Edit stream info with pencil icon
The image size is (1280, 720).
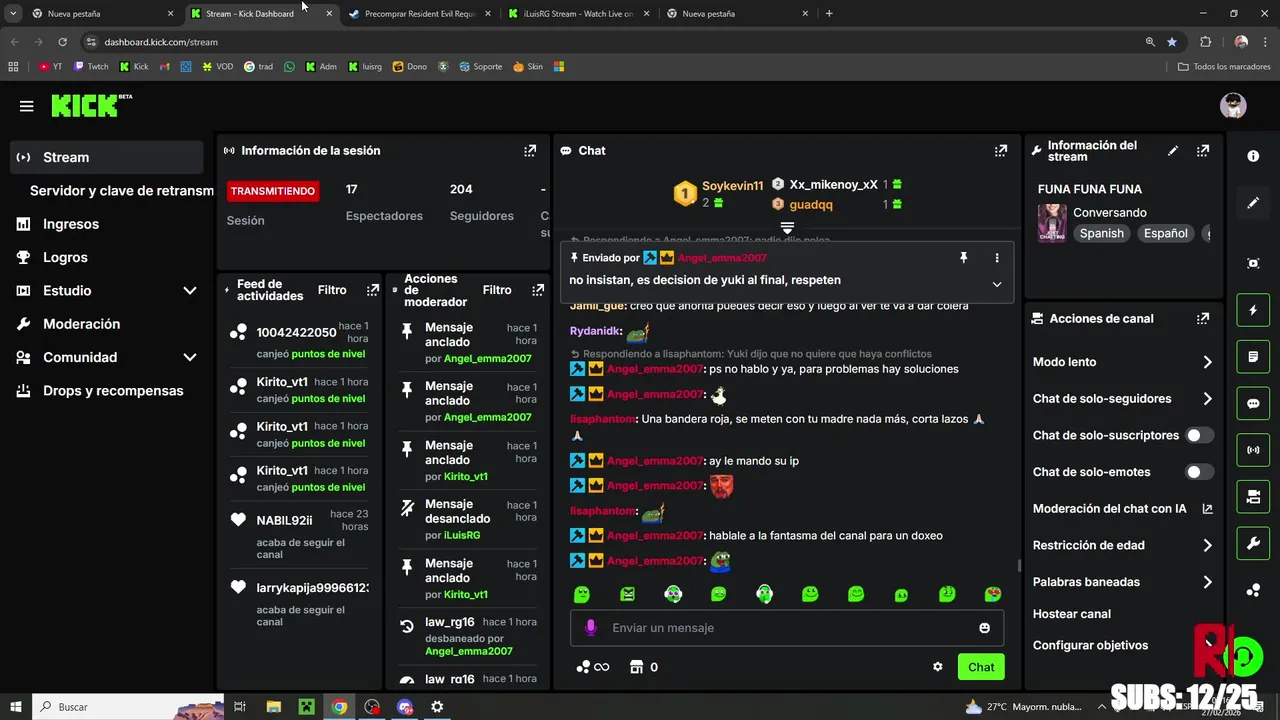click(x=1173, y=151)
